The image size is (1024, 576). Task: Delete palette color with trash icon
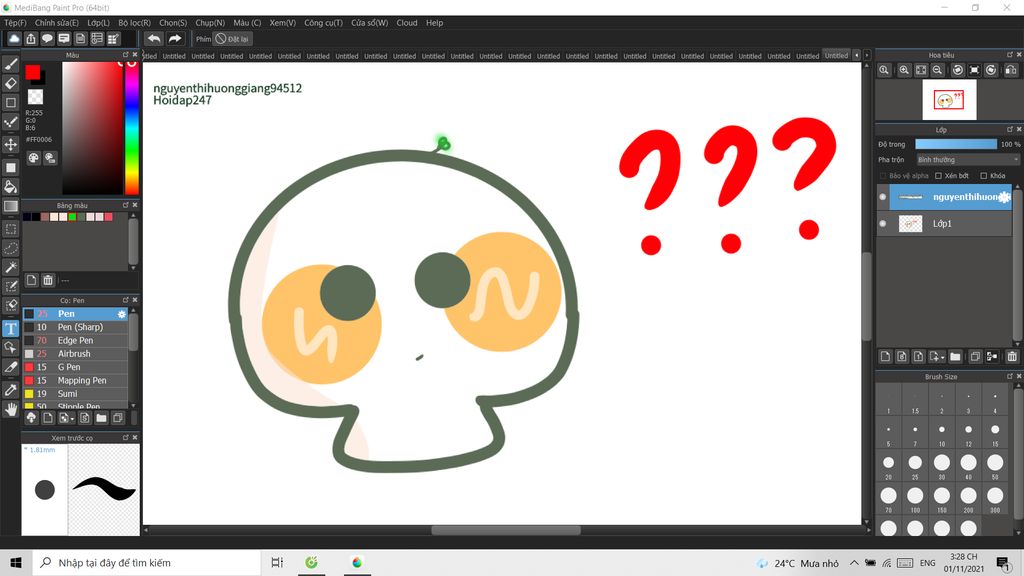(48, 280)
